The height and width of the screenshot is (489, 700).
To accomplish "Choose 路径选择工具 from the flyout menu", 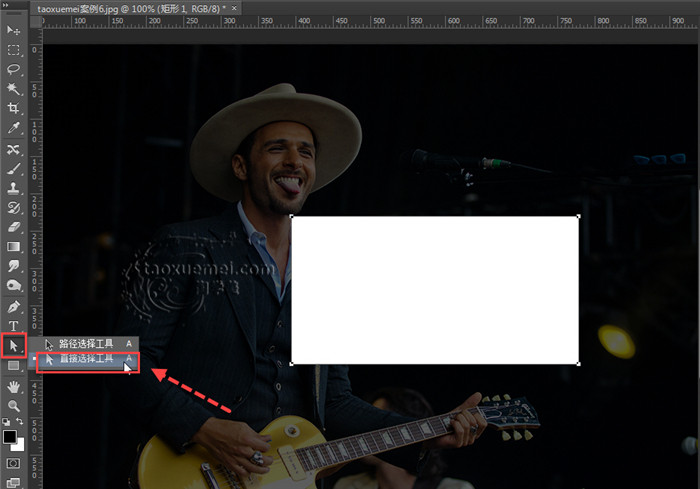I will tap(85, 343).
